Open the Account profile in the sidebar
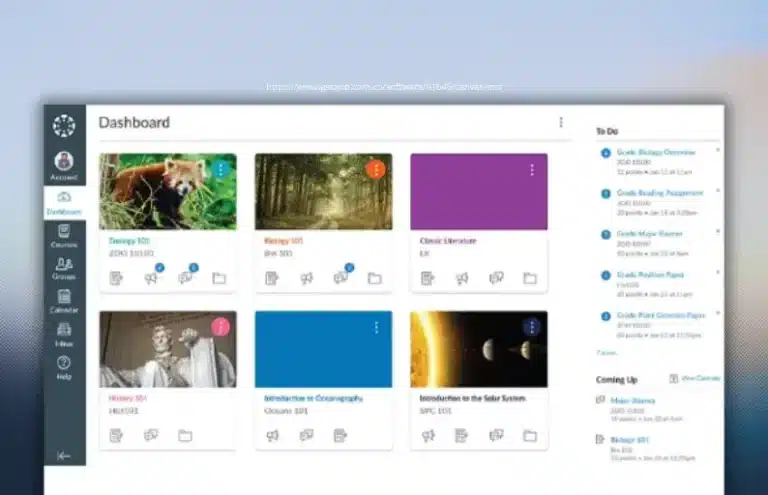 pos(64,165)
